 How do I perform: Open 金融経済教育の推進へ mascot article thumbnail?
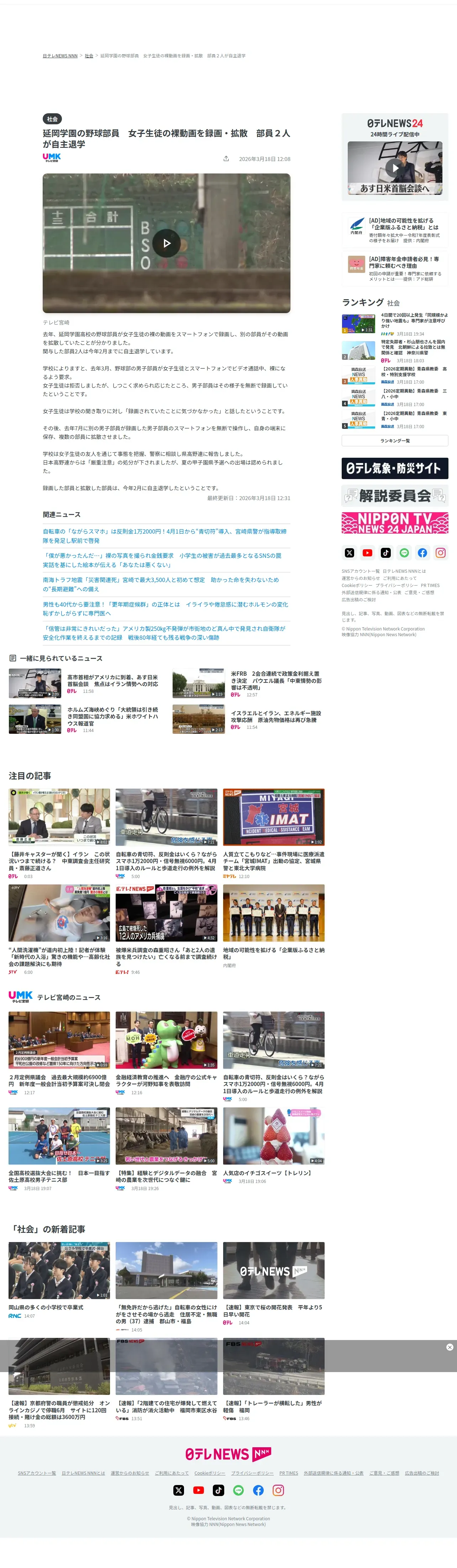tap(166, 1040)
